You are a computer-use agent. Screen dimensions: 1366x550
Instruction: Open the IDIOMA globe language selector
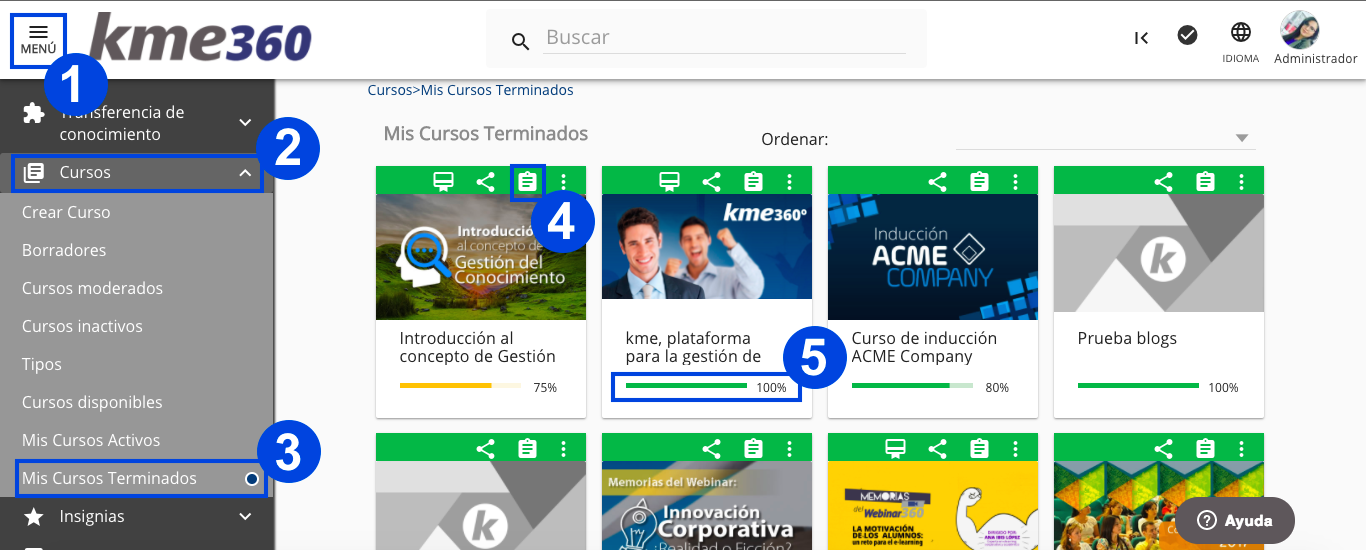pyautogui.click(x=1240, y=42)
